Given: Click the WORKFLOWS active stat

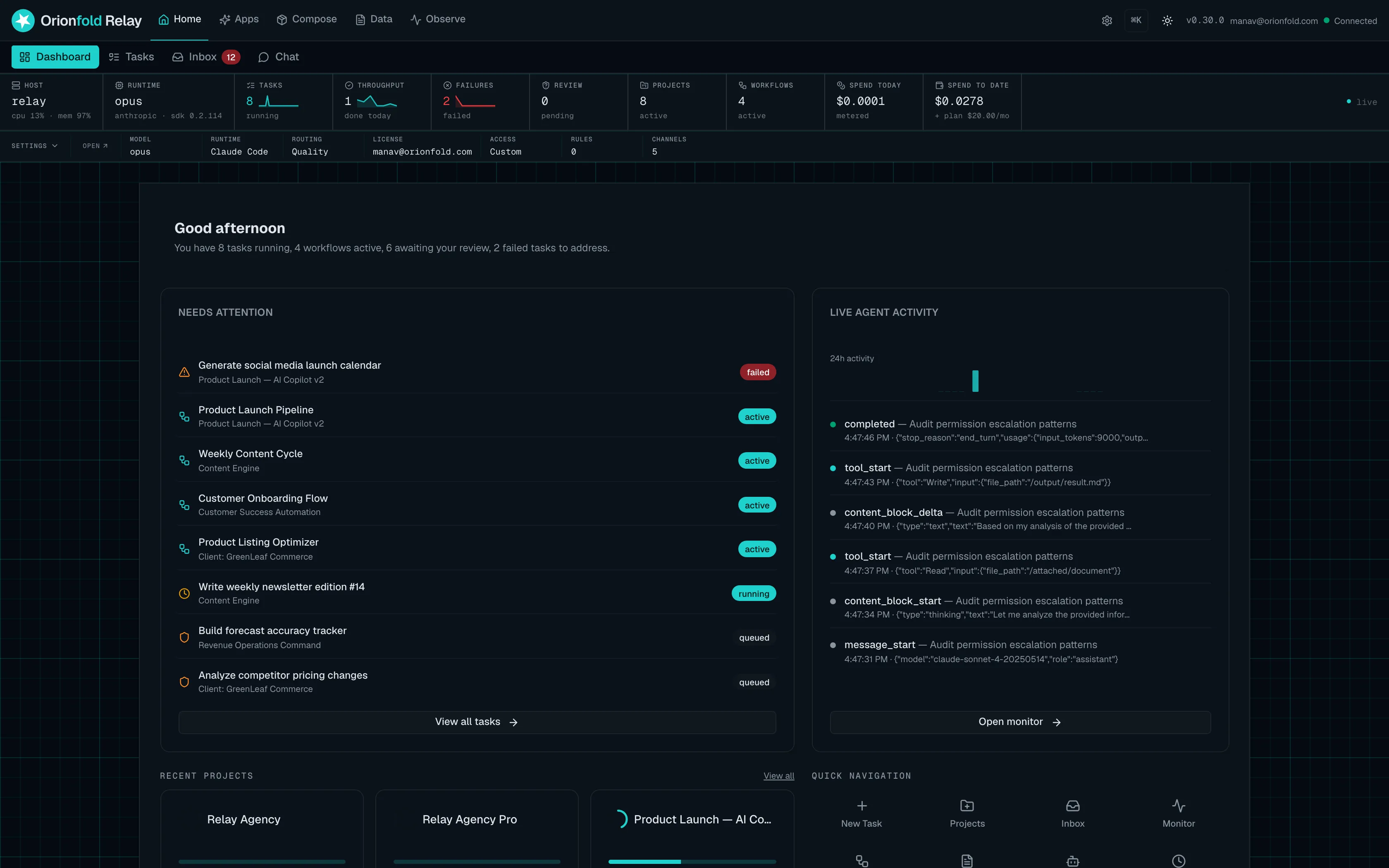Looking at the screenshot, I should pos(775,101).
